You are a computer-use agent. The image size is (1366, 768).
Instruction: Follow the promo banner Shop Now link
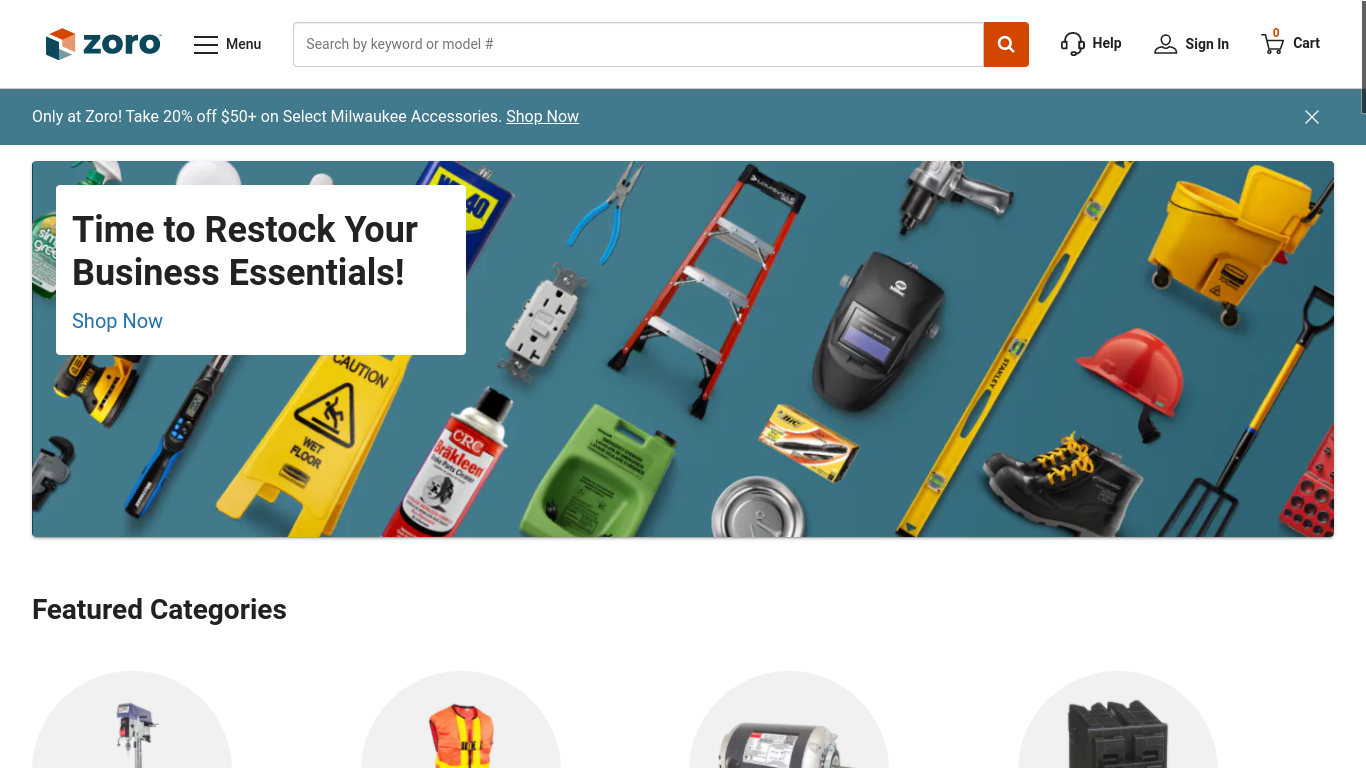coord(542,116)
